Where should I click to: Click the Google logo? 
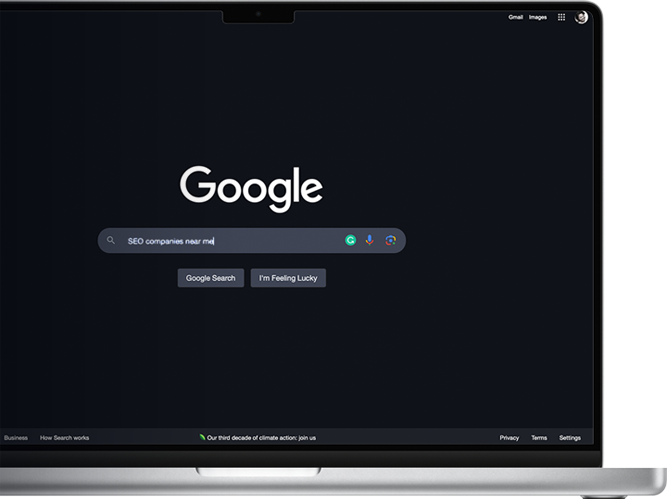(251, 188)
